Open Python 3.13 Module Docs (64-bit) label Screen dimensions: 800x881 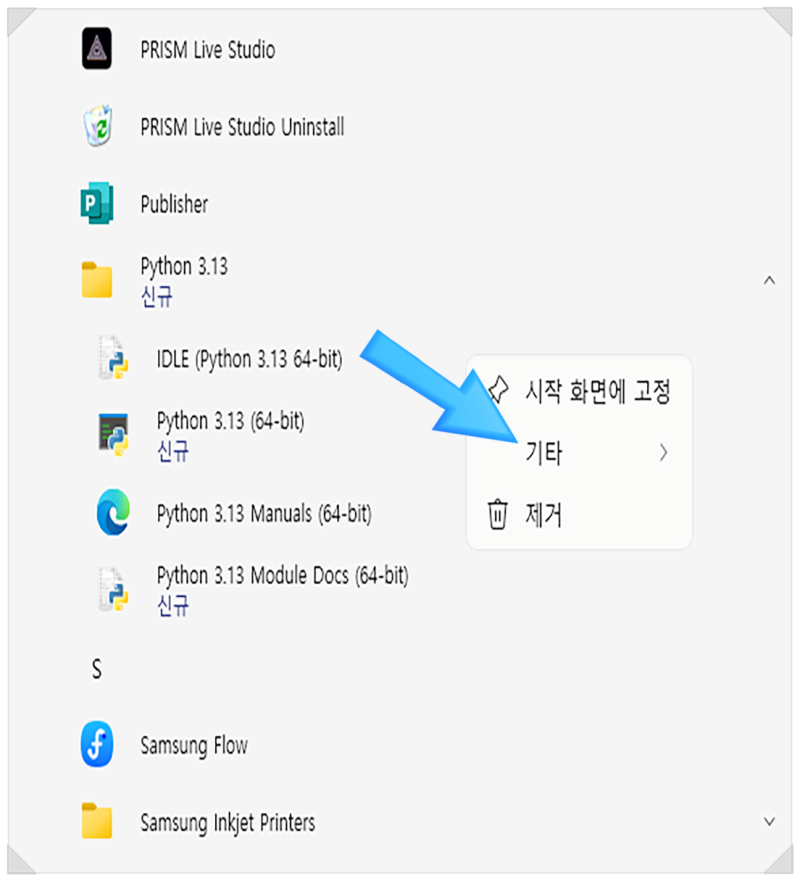[283, 575]
